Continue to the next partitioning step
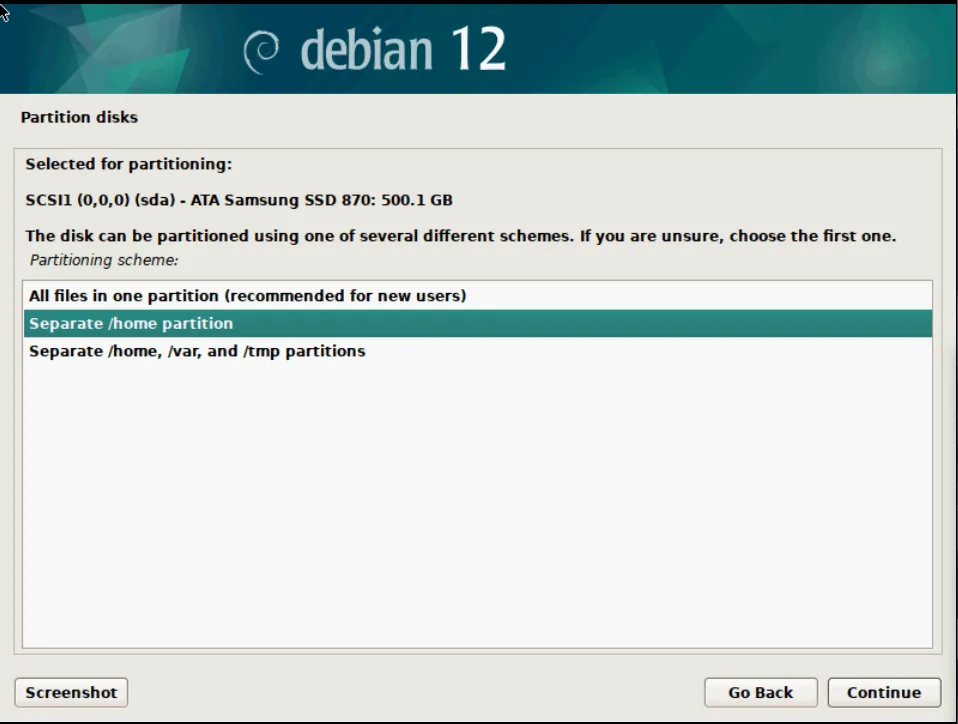Viewport: 958px width, 724px height. 883,692
